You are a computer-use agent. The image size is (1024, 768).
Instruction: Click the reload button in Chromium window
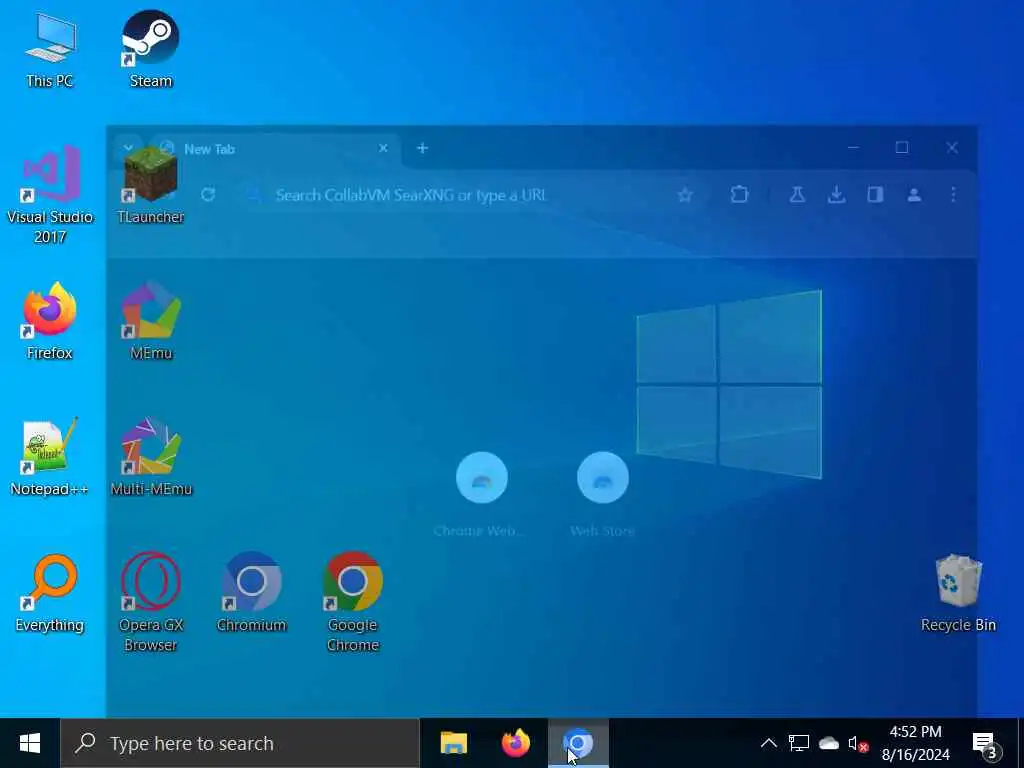pos(208,195)
